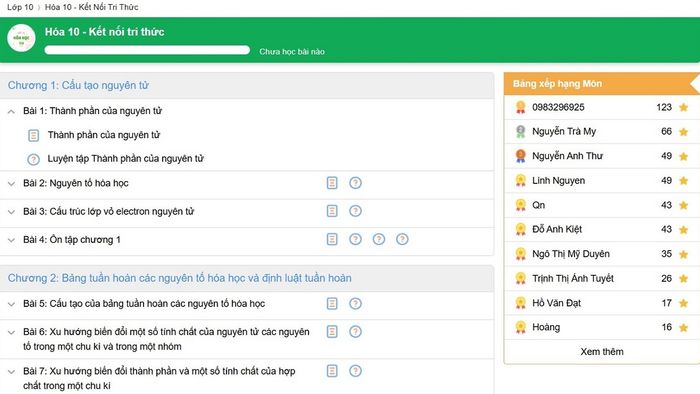Open lesson document icon for Bài 6
The height and width of the screenshot is (394, 700).
[x=332, y=332]
